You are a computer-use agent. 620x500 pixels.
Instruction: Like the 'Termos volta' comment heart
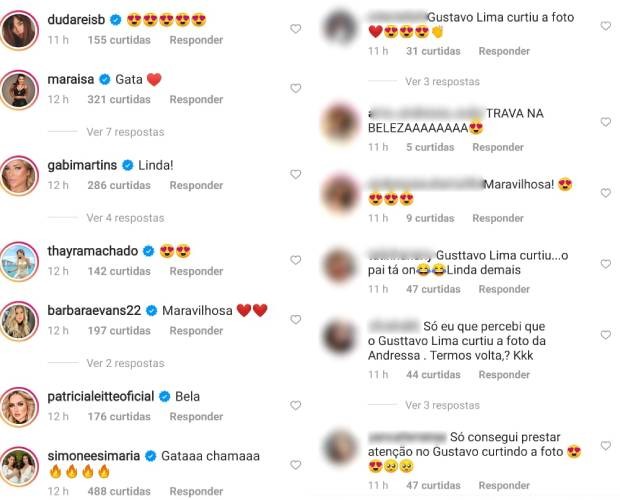[606, 335]
